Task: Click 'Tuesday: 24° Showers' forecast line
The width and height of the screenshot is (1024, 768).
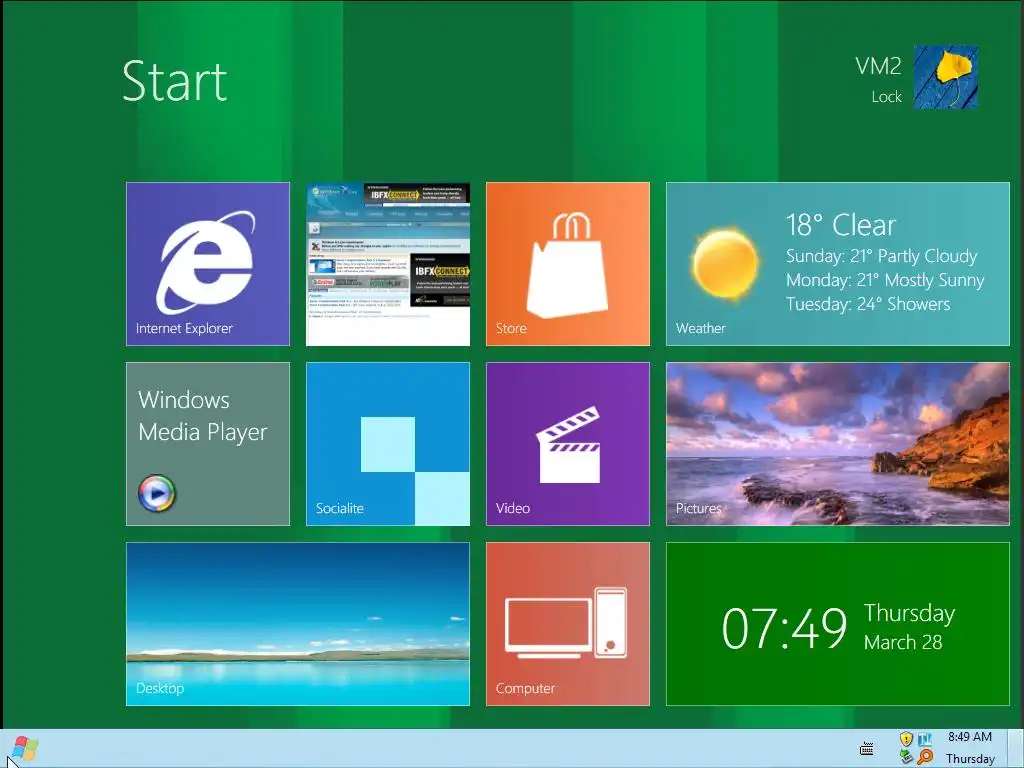Action: [868, 304]
